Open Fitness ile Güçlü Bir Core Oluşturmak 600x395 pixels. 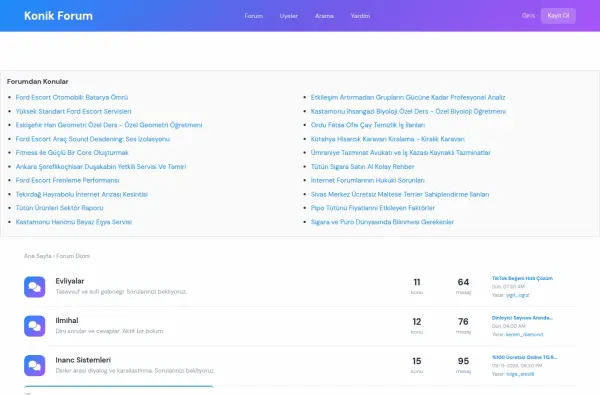[x=72, y=153]
